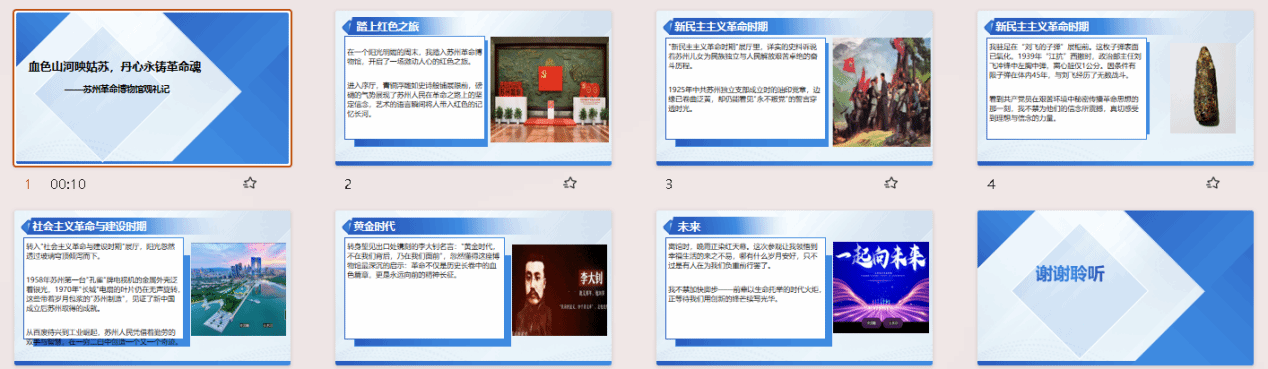
Task: Click the transition star icon under slide 2
Action: (x=570, y=183)
